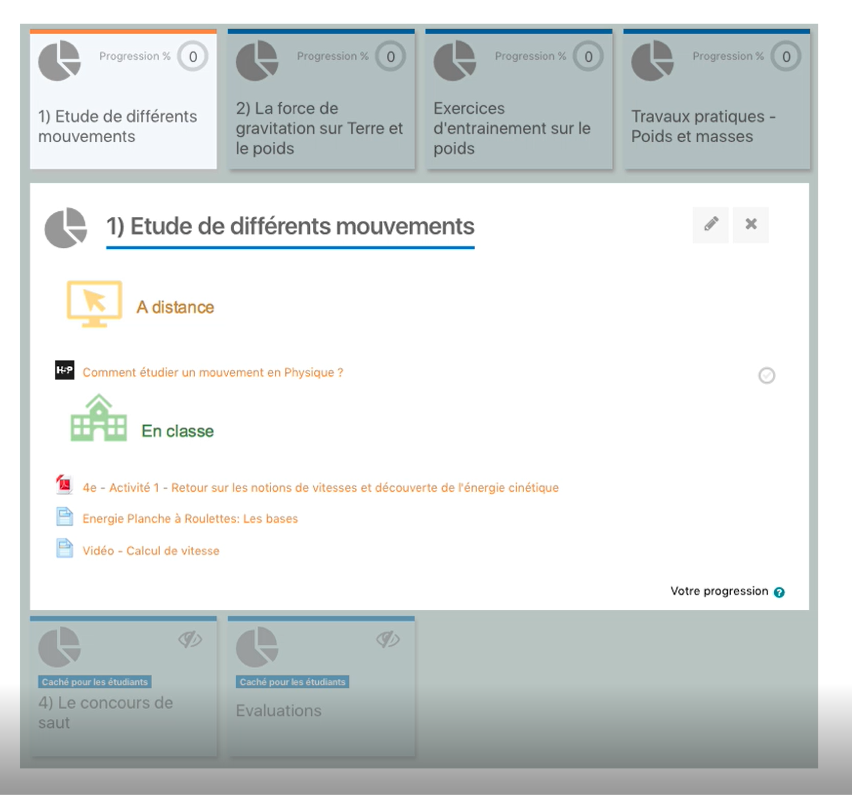Toggle hidden eye icon on Le concours de saut

(x=190, y=640)
